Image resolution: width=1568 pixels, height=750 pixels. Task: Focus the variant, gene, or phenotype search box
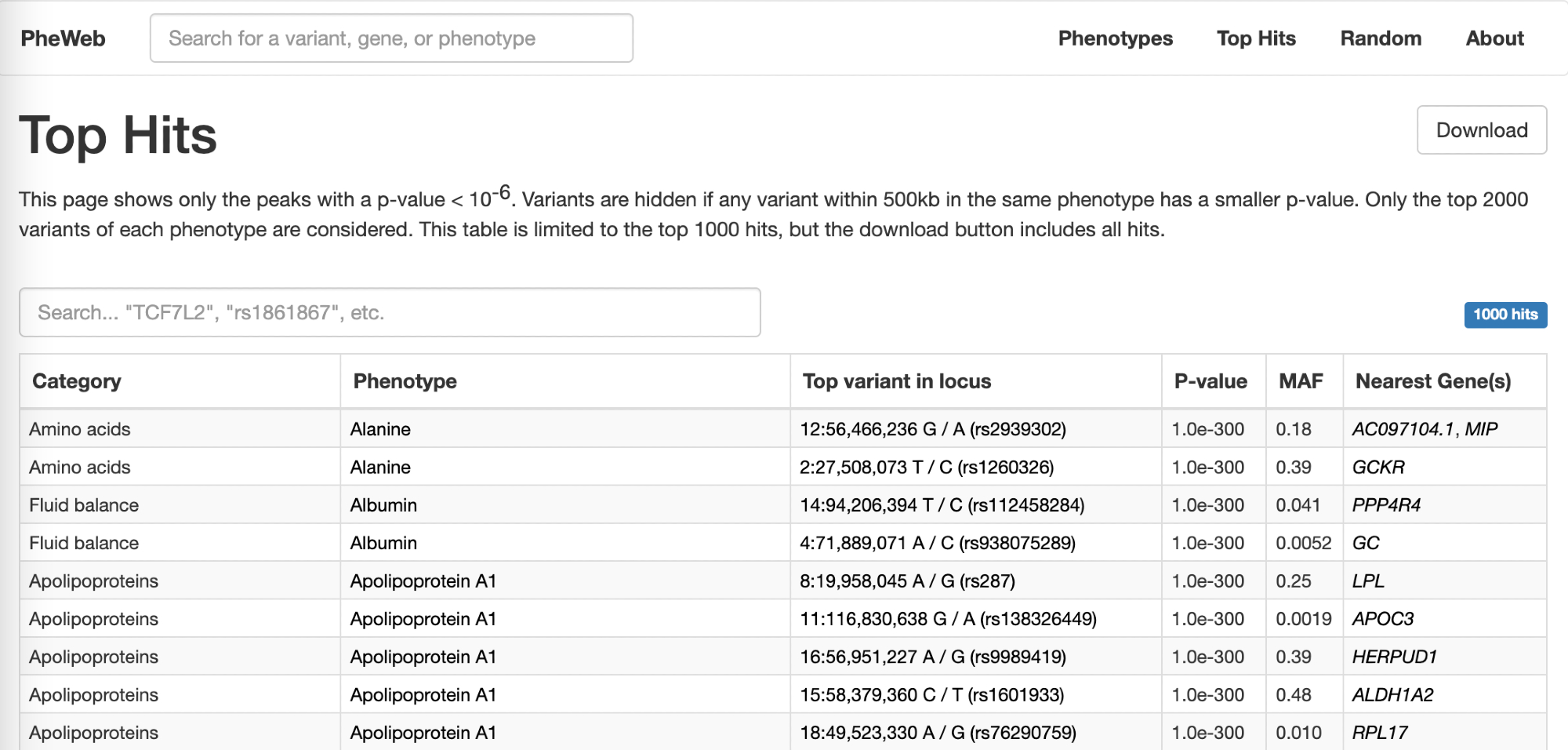click(x=391, y=38)
